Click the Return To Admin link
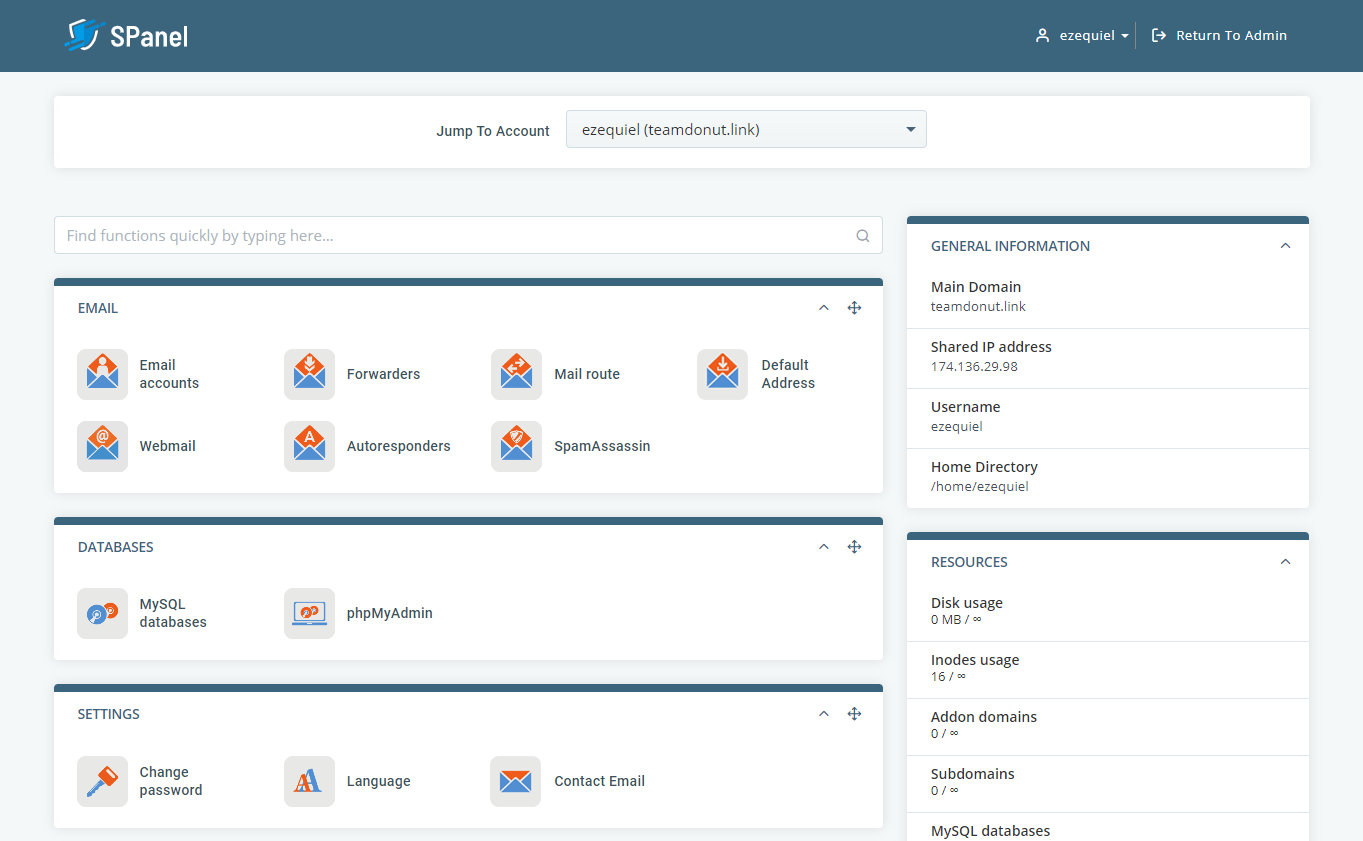Viewport: 1363px width, 841px height. point(1219,36)
